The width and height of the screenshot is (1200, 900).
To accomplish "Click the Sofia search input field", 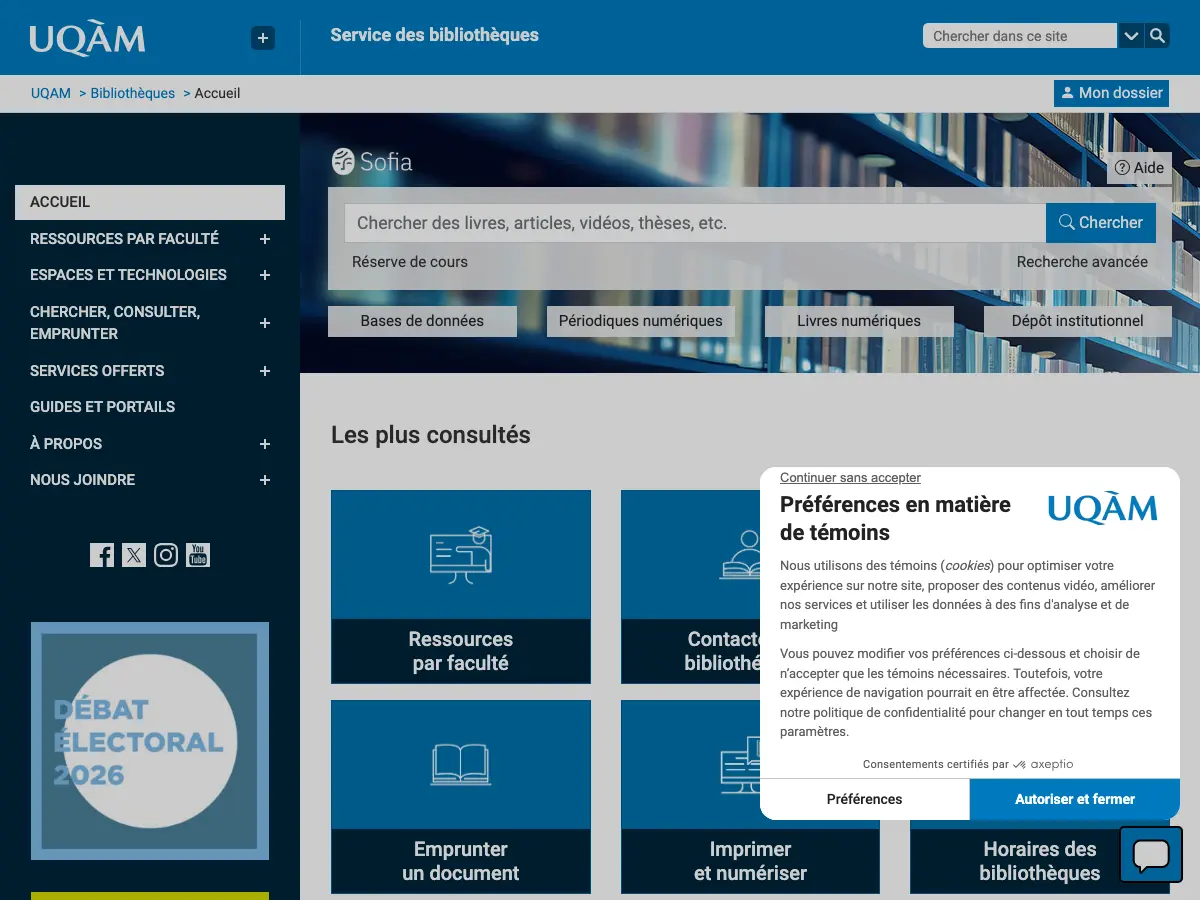I will click(695, 223).
